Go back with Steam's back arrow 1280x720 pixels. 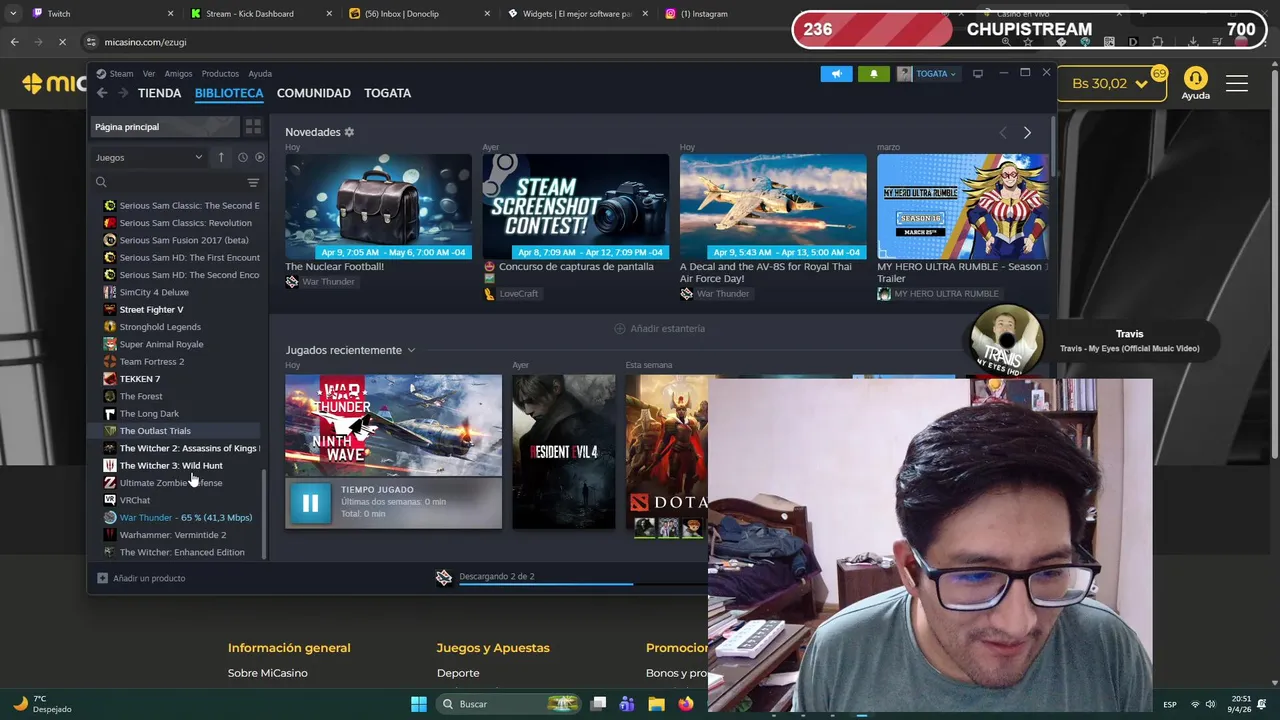coord(102,93)
